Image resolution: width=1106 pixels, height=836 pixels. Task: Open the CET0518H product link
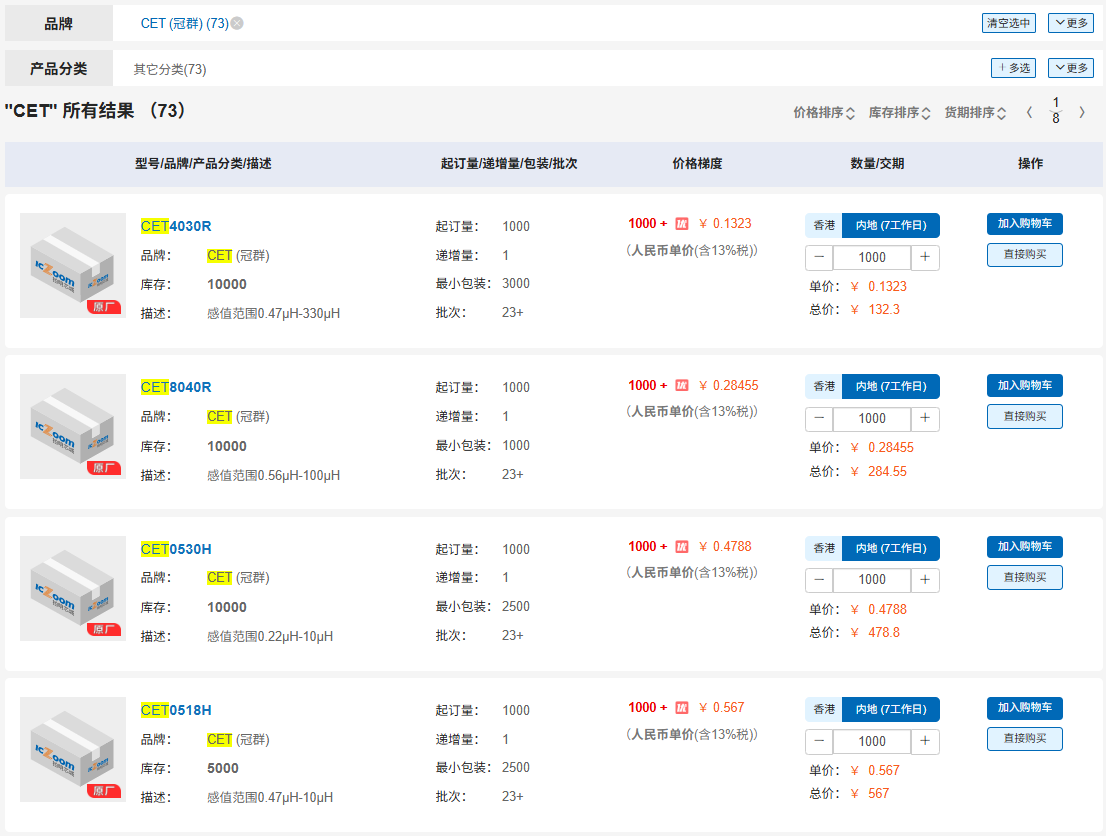pyautogui.click(x=176, y=710)
